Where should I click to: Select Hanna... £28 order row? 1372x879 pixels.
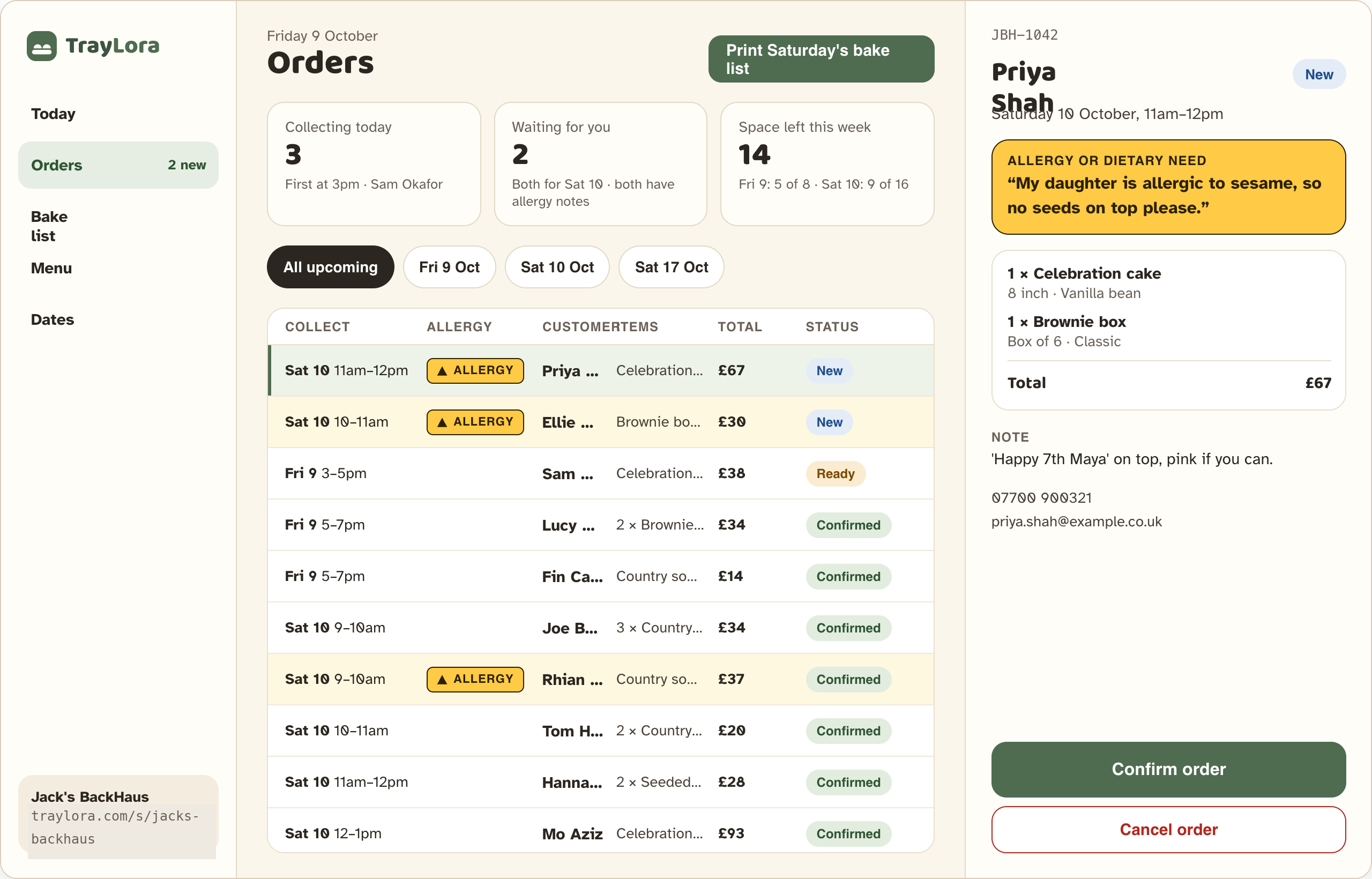pos(600,782)
